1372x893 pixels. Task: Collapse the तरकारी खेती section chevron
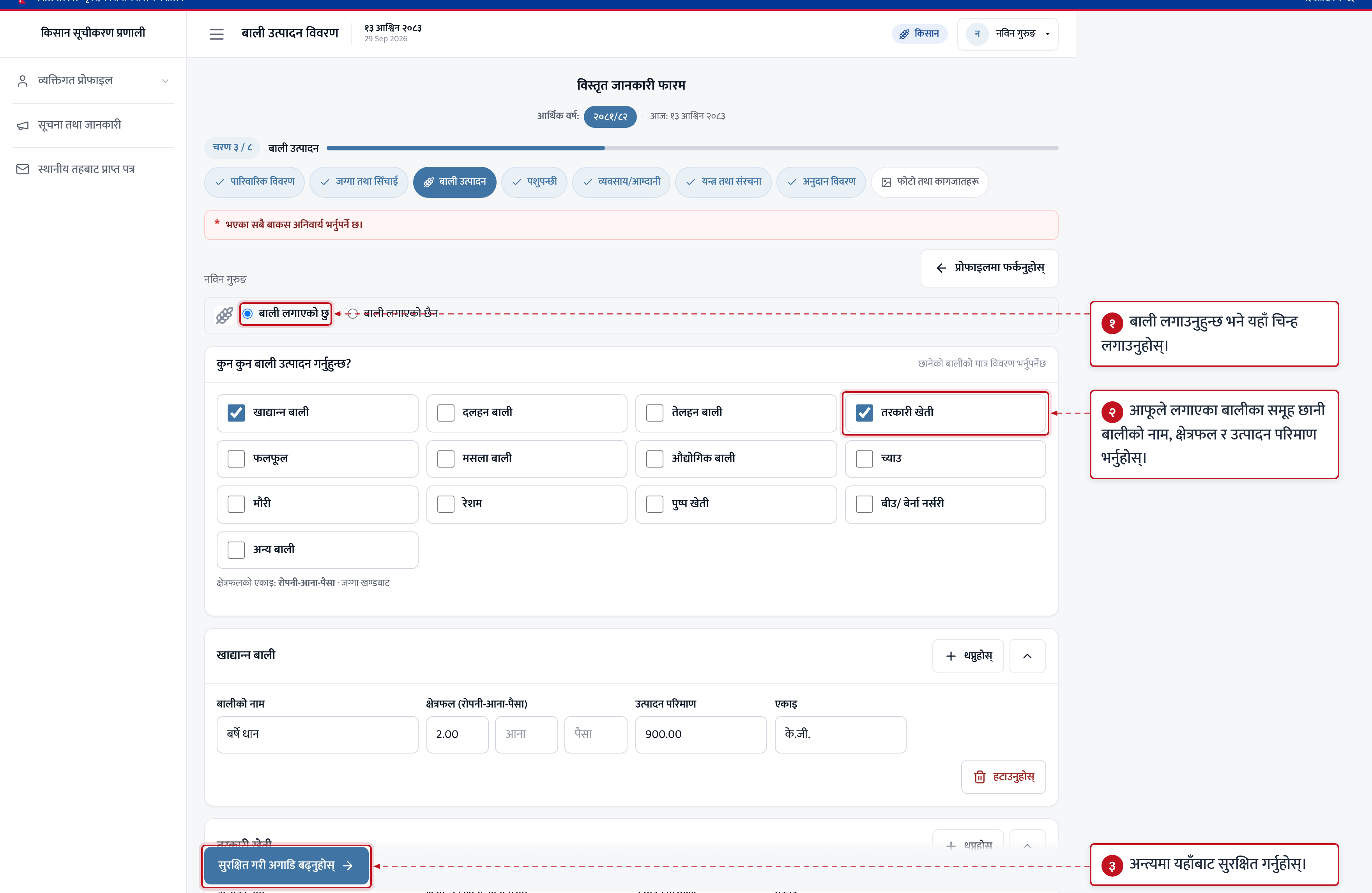1027,846
